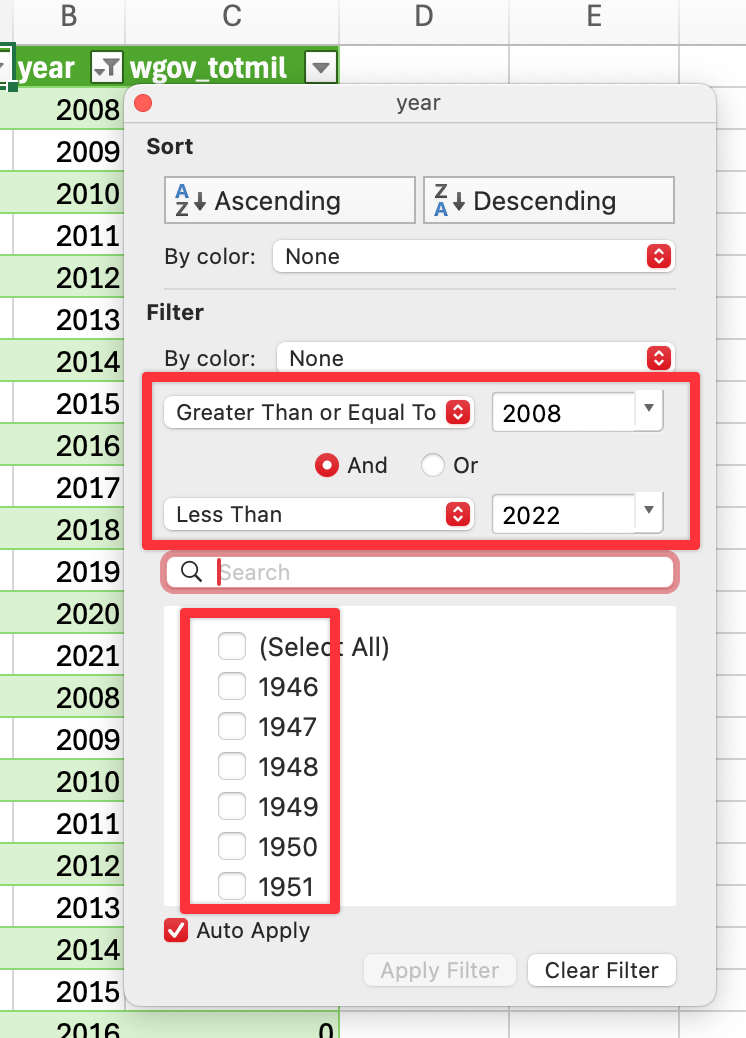Viewport: 746px width, 1038px height.
Task: Open the Less Than condition dropdown
Action: 319,514
